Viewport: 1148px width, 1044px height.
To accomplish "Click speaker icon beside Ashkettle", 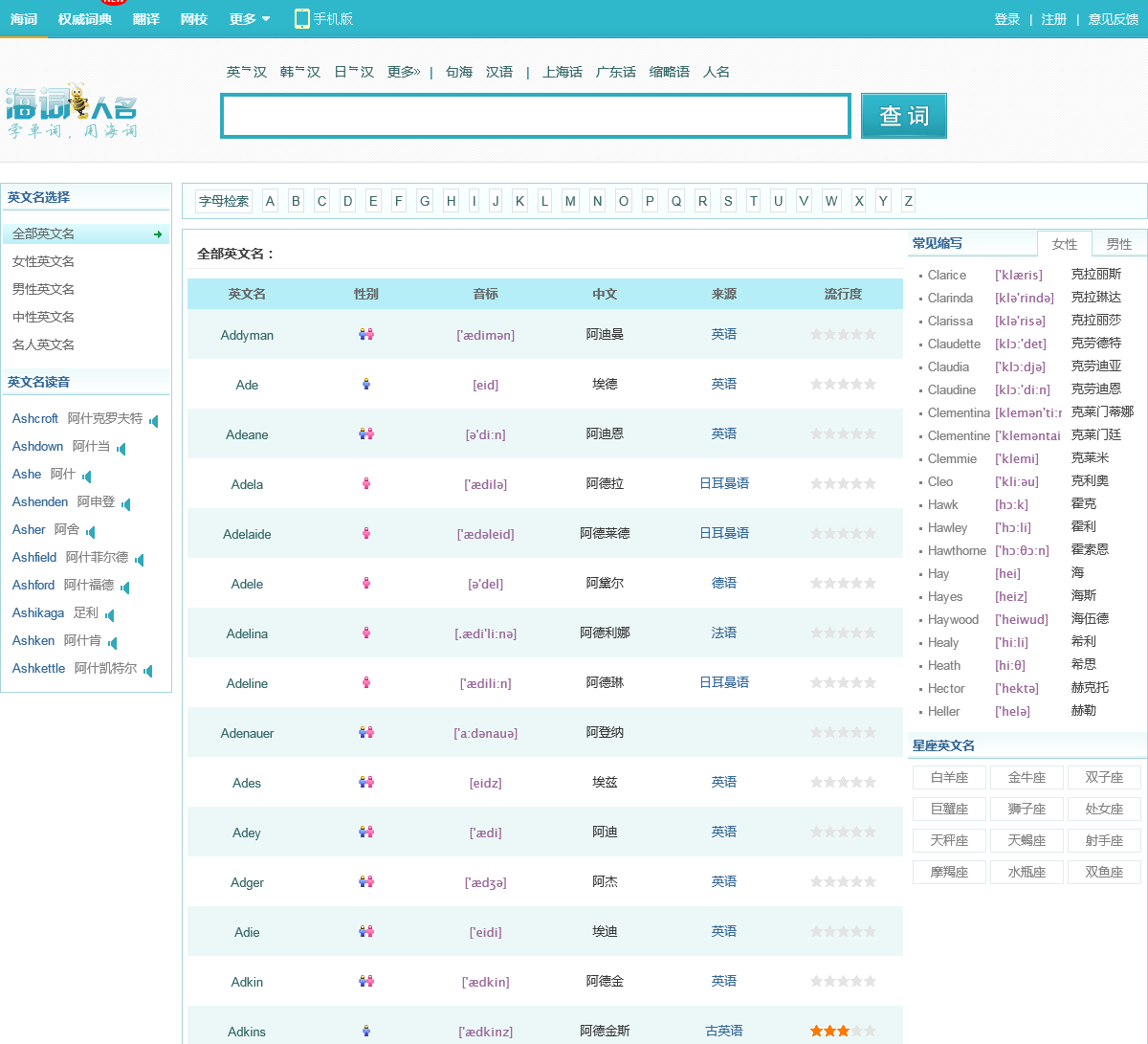I will pos(147,671).
